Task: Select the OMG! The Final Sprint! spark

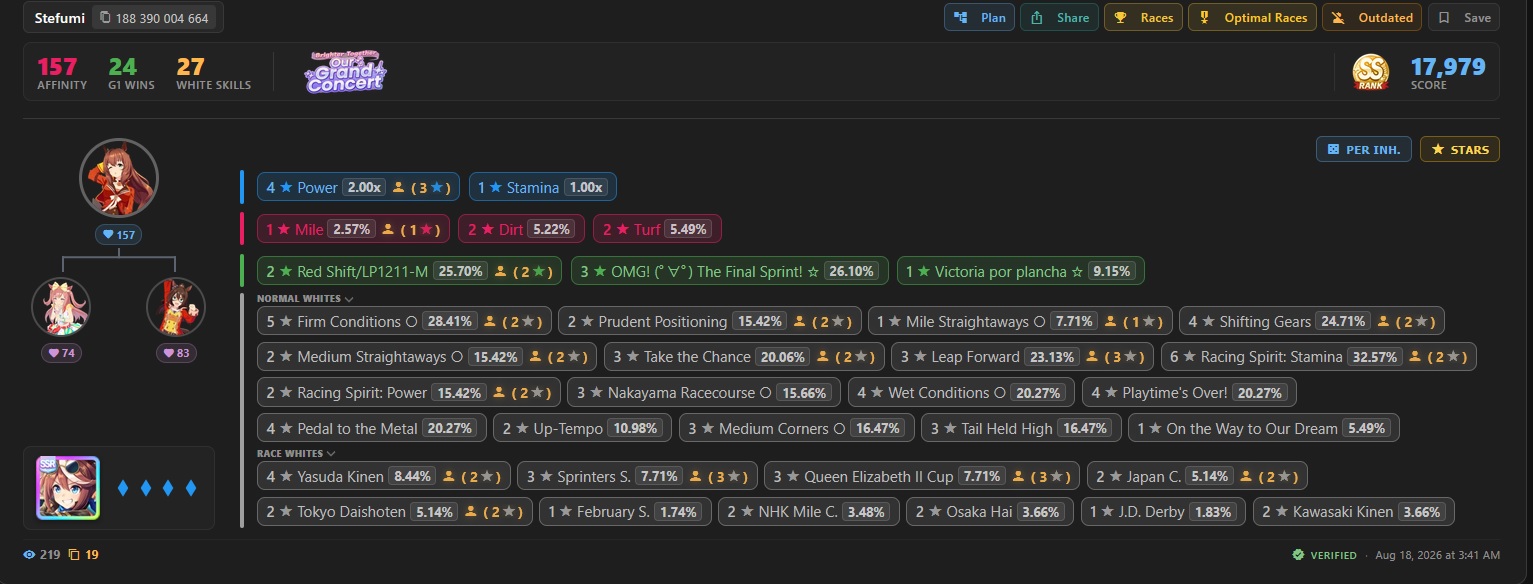Action: coord(730,271)
